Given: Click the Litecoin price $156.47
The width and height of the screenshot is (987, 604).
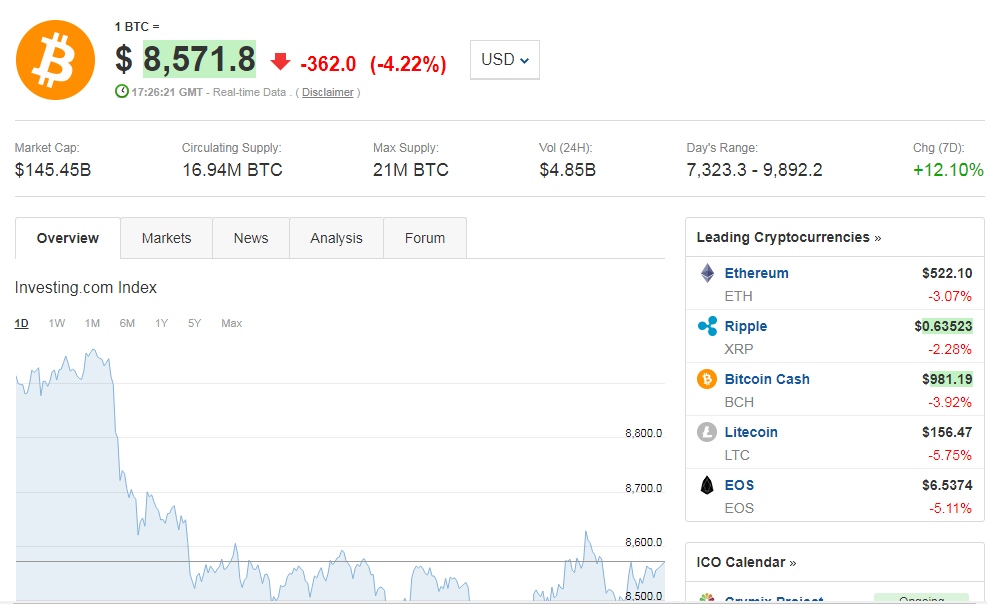Looking at the screenshot, I should point(947,432).
